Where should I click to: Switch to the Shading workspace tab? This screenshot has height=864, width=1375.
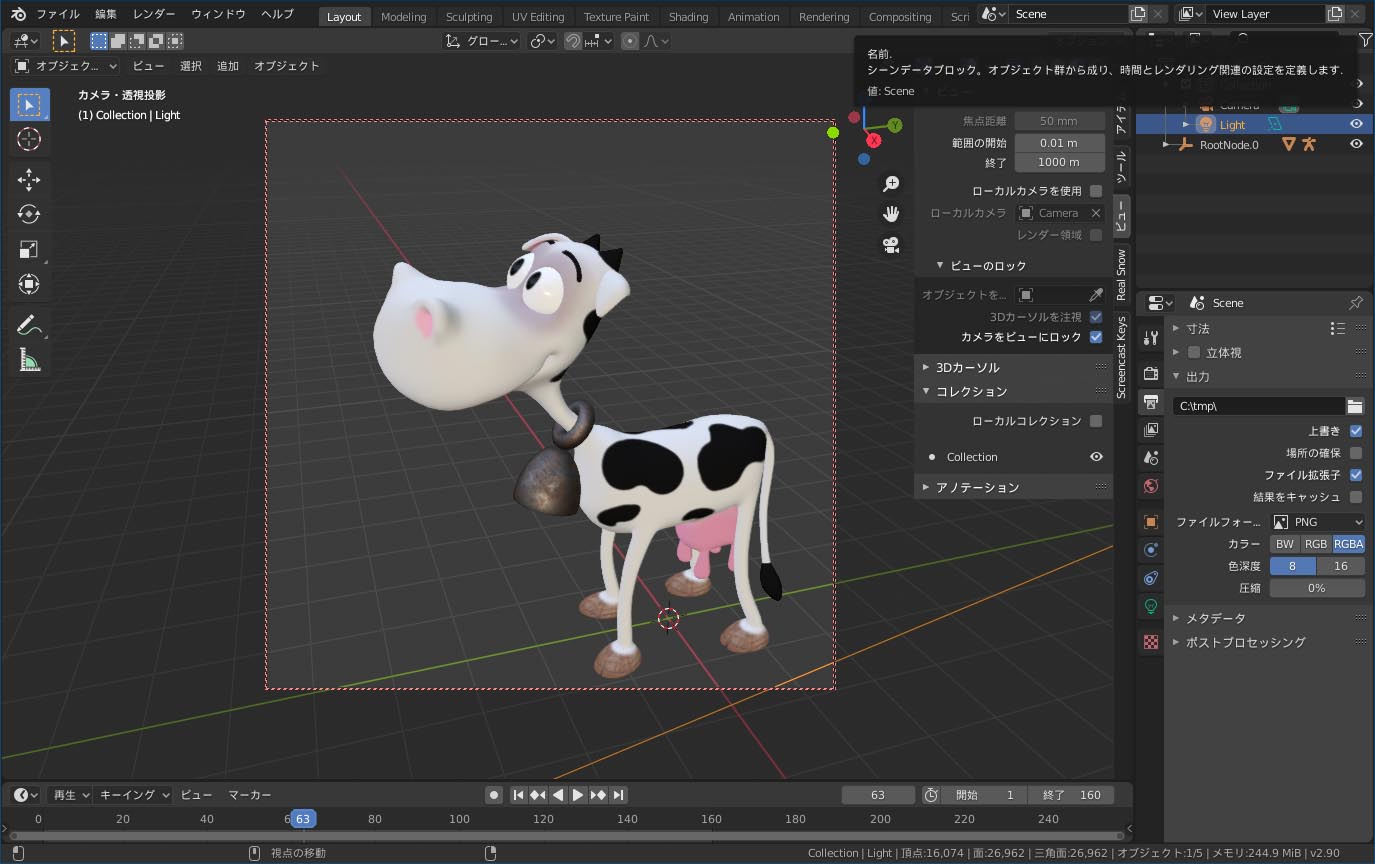coord(688,16)
